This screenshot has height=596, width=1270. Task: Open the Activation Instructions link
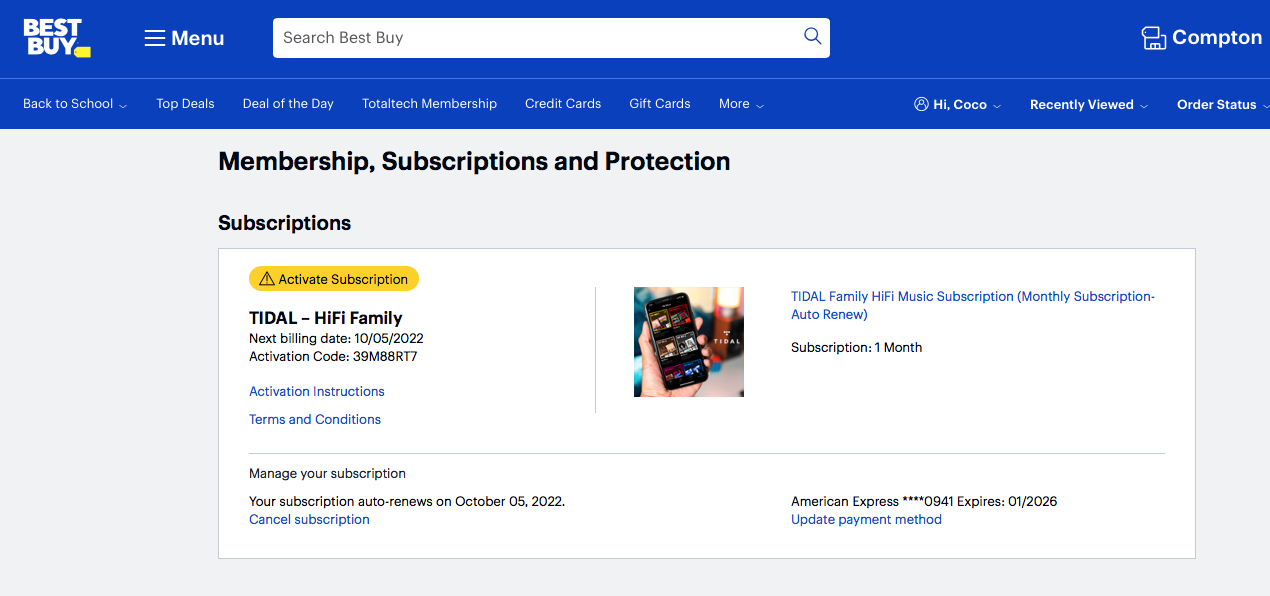[317, 391]
